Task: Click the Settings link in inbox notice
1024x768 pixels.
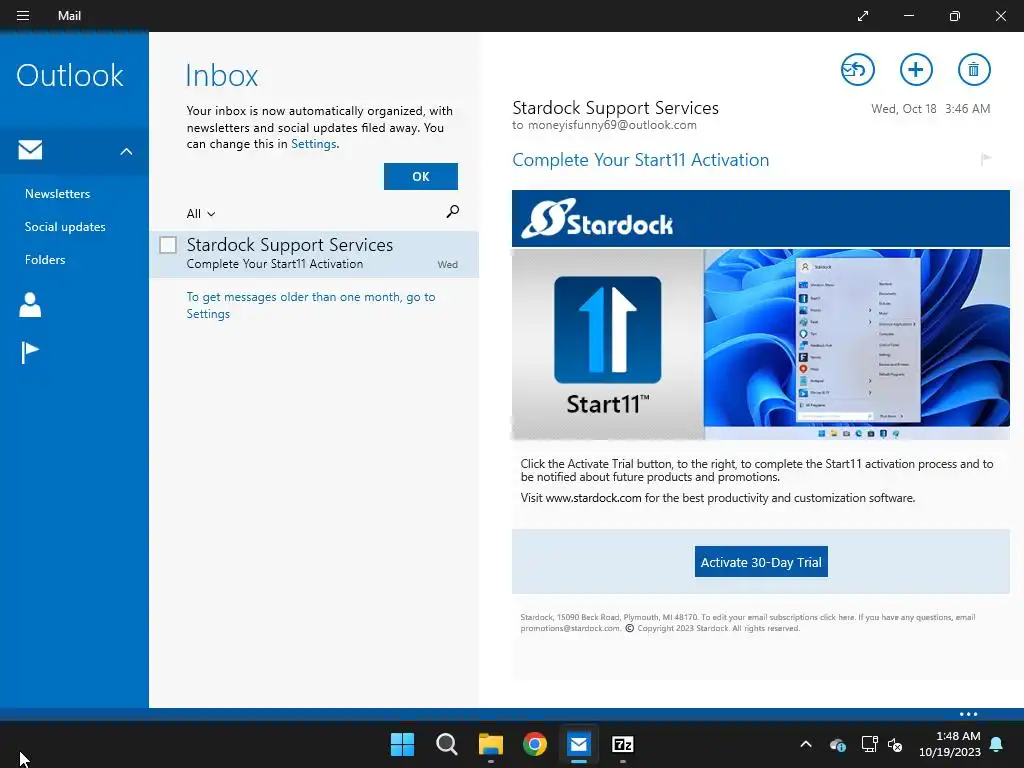Action: point(313,144)
